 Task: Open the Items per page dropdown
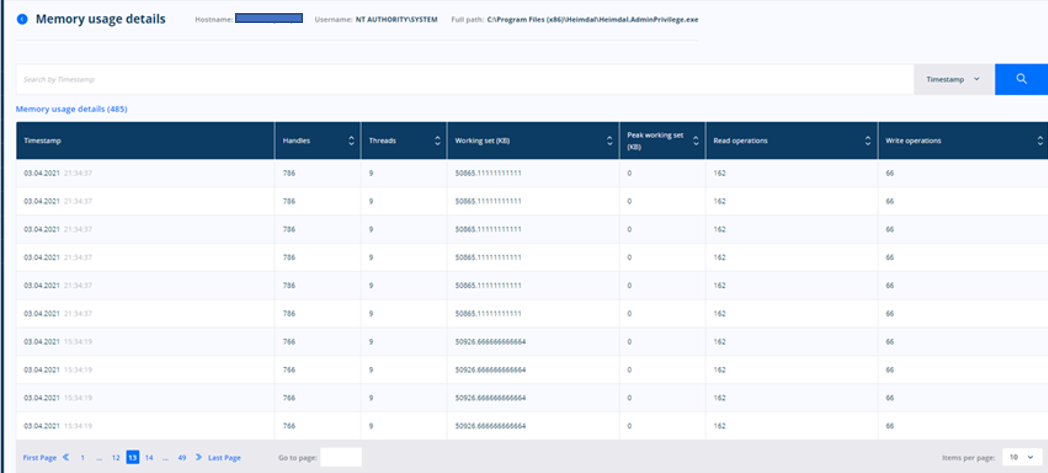(x=1023, y=457)
